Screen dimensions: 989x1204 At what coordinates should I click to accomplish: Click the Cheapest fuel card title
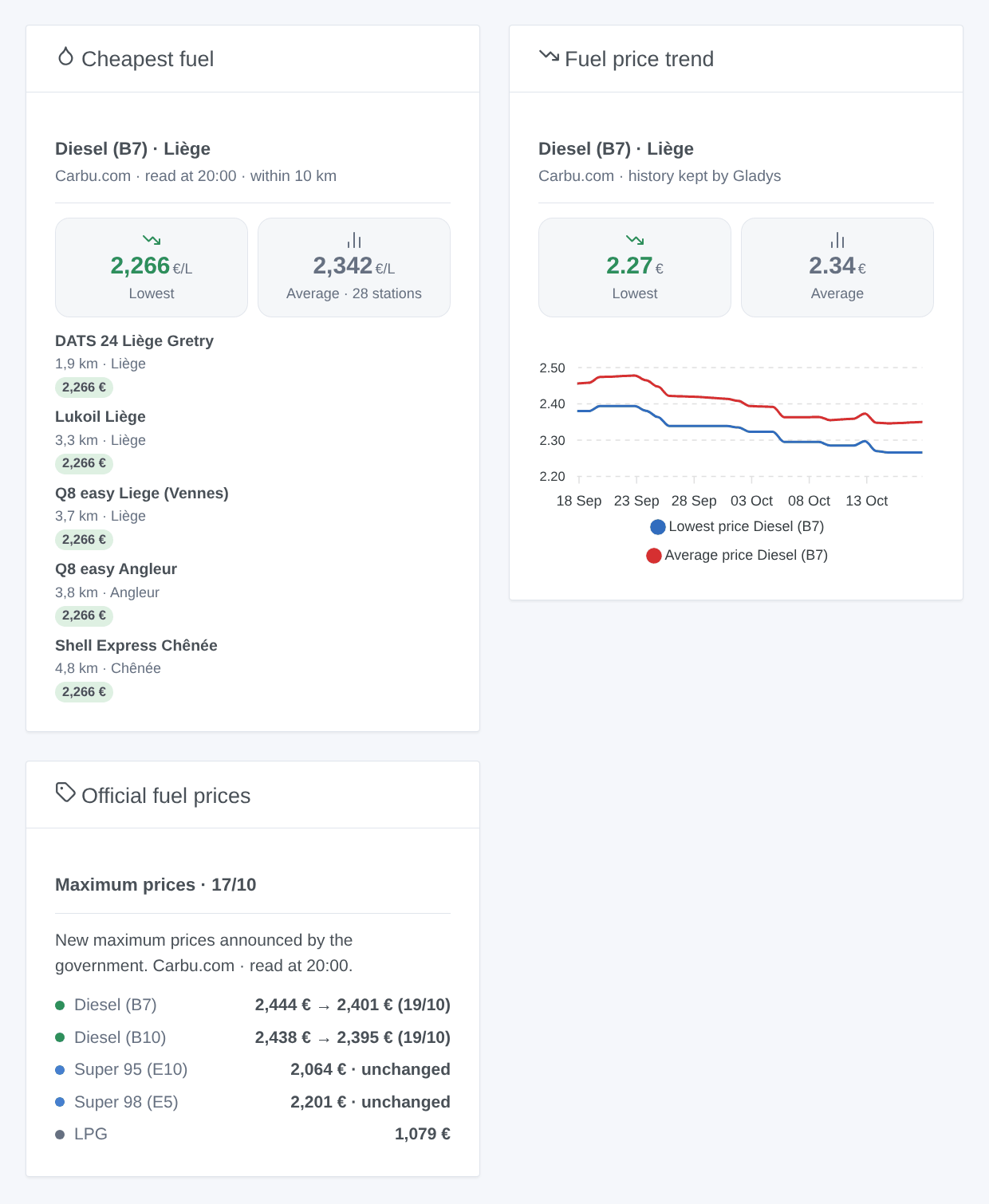tap(148, 59)
